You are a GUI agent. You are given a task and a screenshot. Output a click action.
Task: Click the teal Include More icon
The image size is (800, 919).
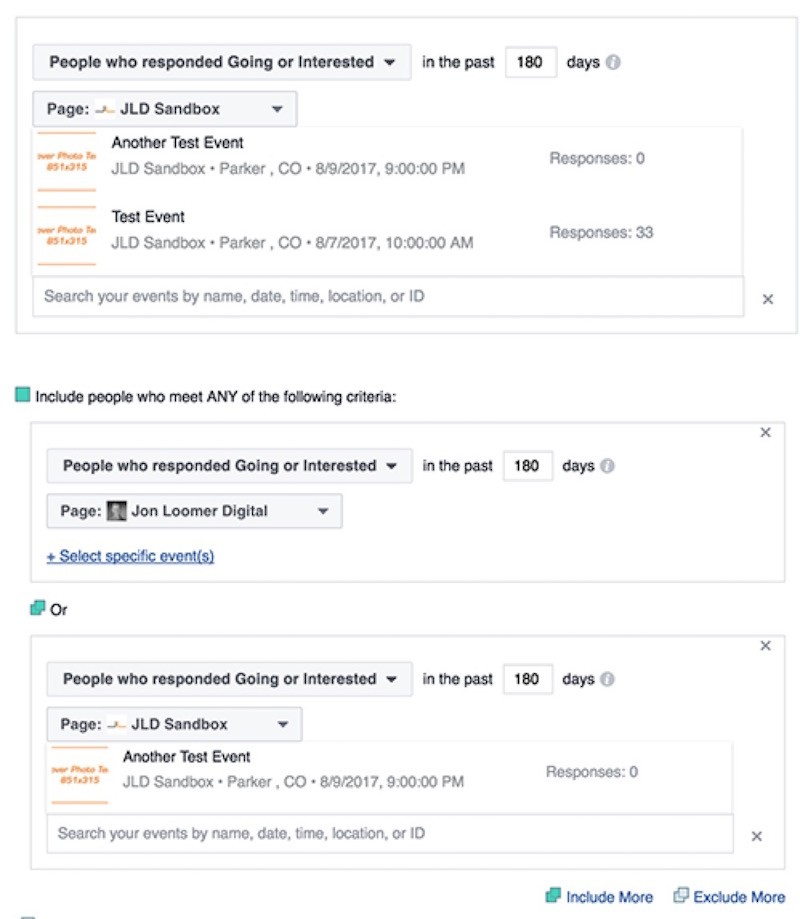[x=553, y=896]
